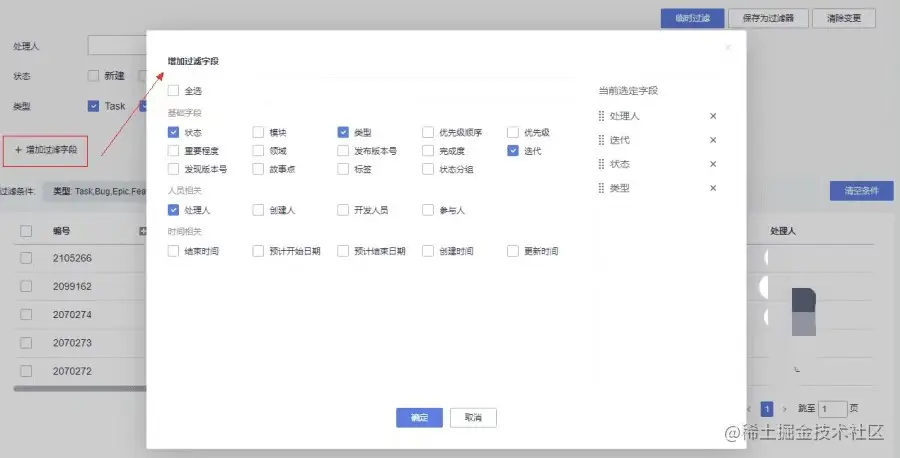Click page number 1 in pagination

point(767,409)
